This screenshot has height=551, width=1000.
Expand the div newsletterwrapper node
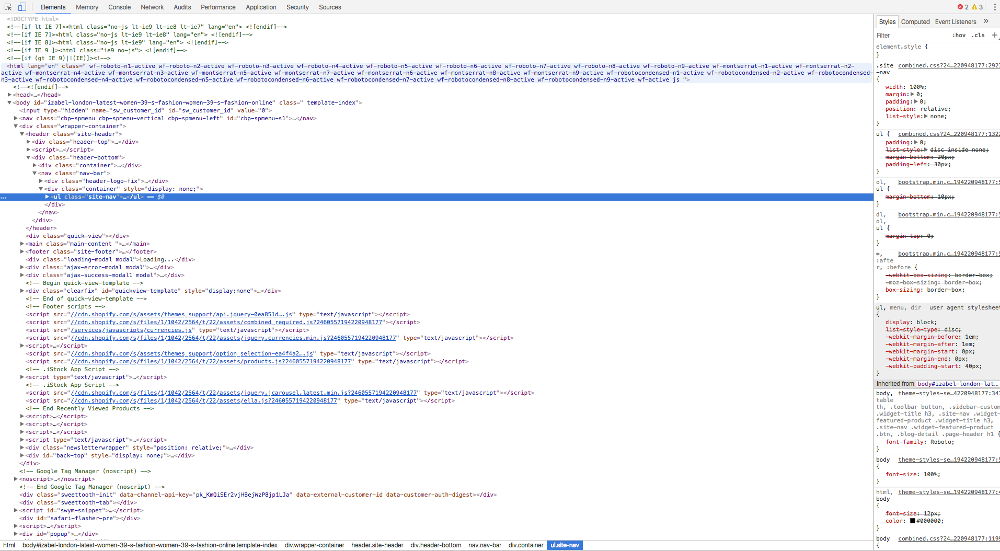point(22,448)
